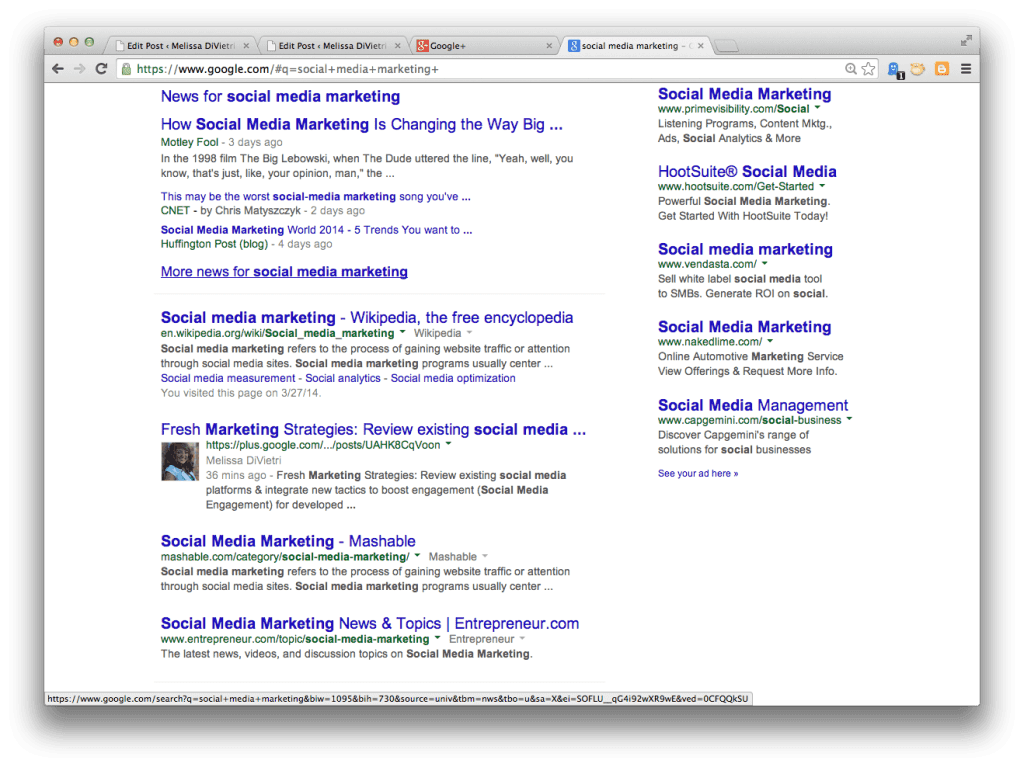Toggle fullscreen with the top-right window arrows

tap(965, 40)
